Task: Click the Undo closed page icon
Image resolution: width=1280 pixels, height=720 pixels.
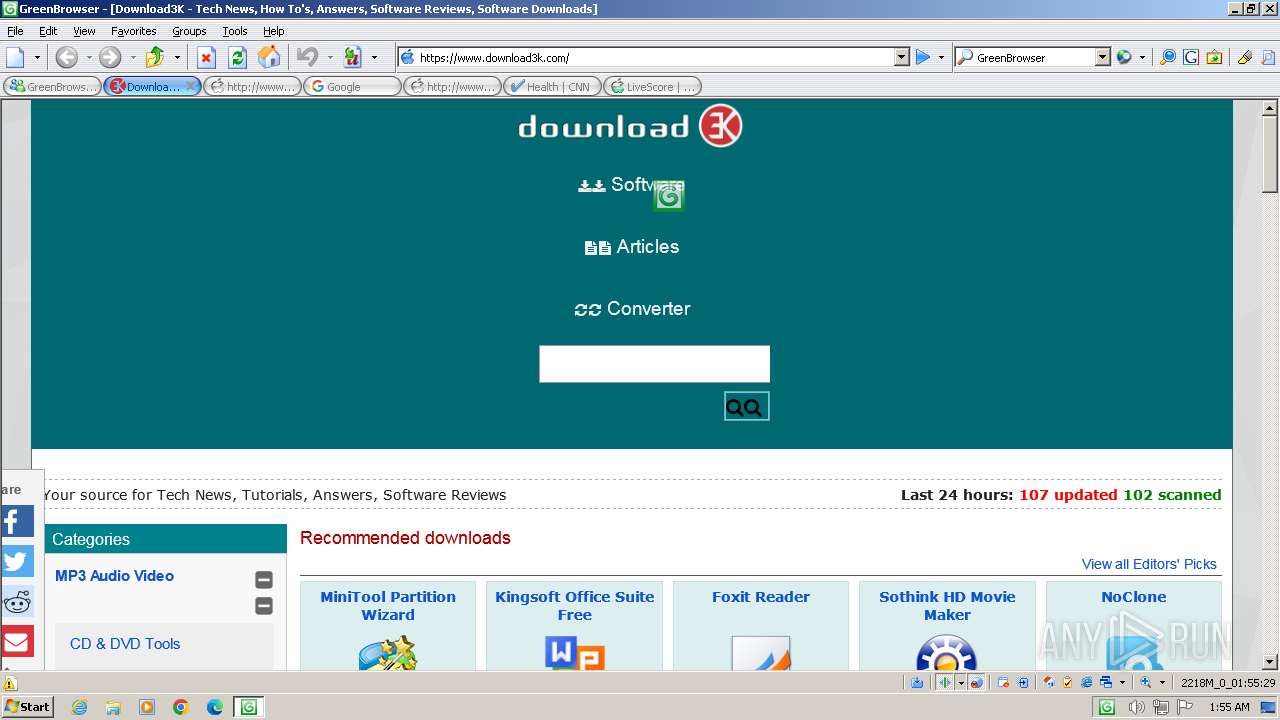Action: (307, 57)
